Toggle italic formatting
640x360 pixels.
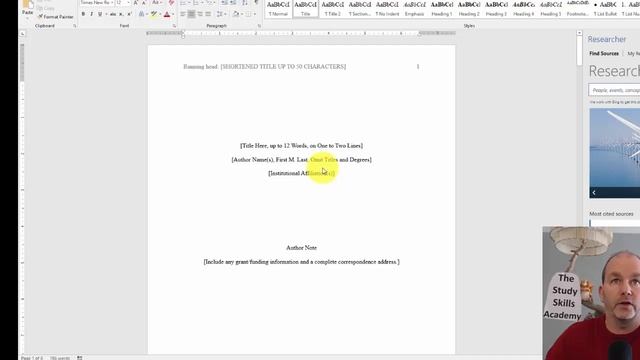pyautogui.click(x=91, y=14)
